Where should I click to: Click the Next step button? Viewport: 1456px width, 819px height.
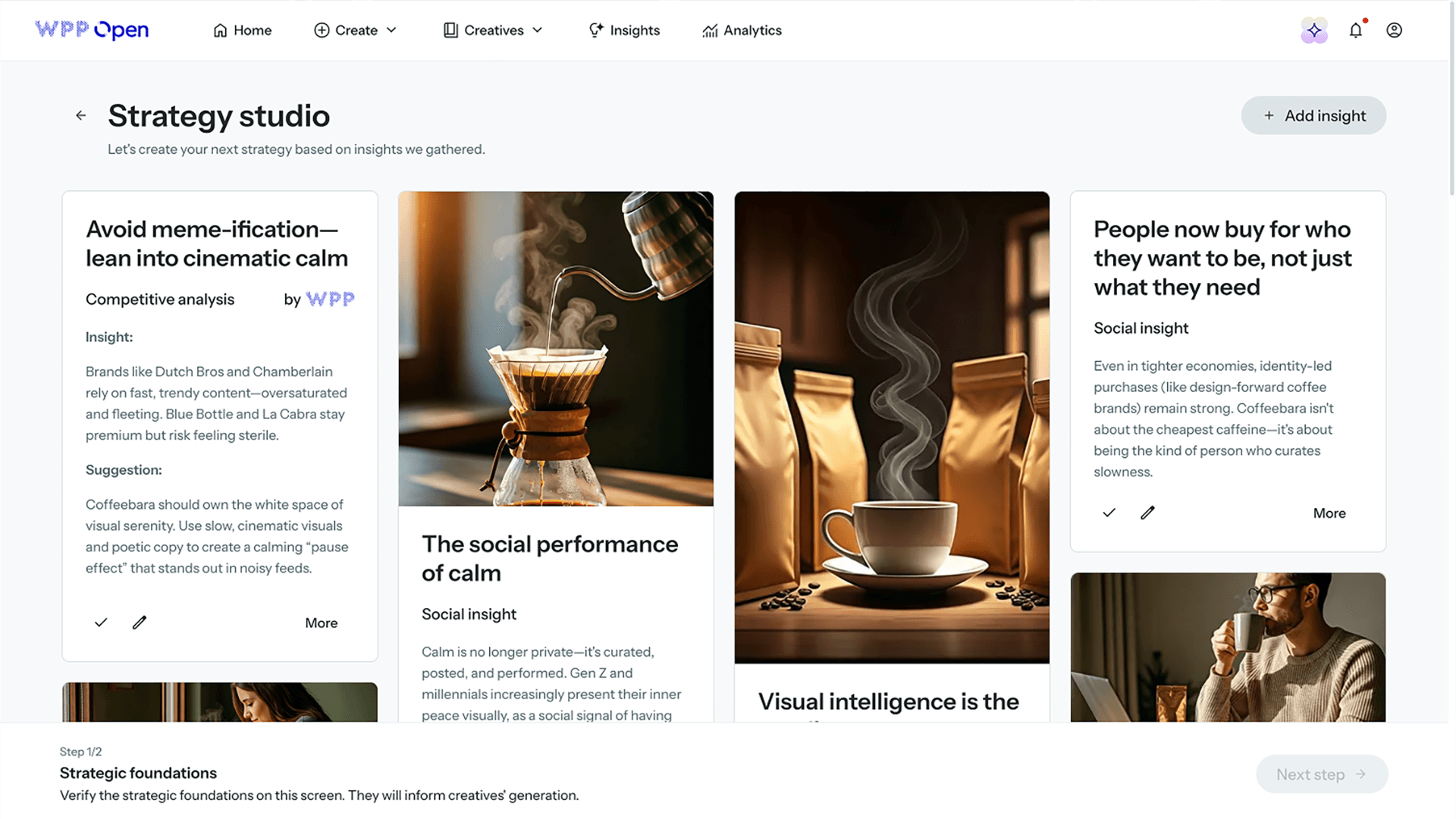pos(1322,773)
